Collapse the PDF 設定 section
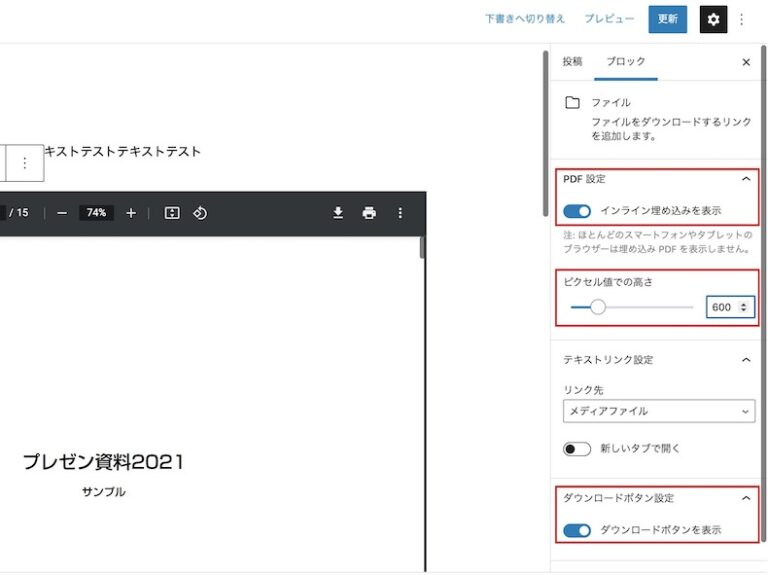 745,179
